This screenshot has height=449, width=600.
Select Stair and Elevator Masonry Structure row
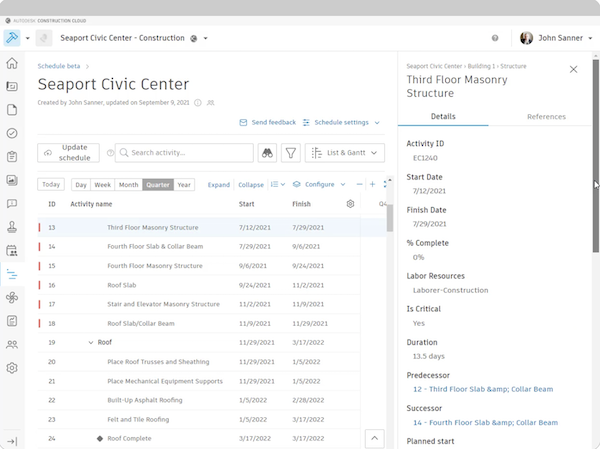[x=199, y=304]
